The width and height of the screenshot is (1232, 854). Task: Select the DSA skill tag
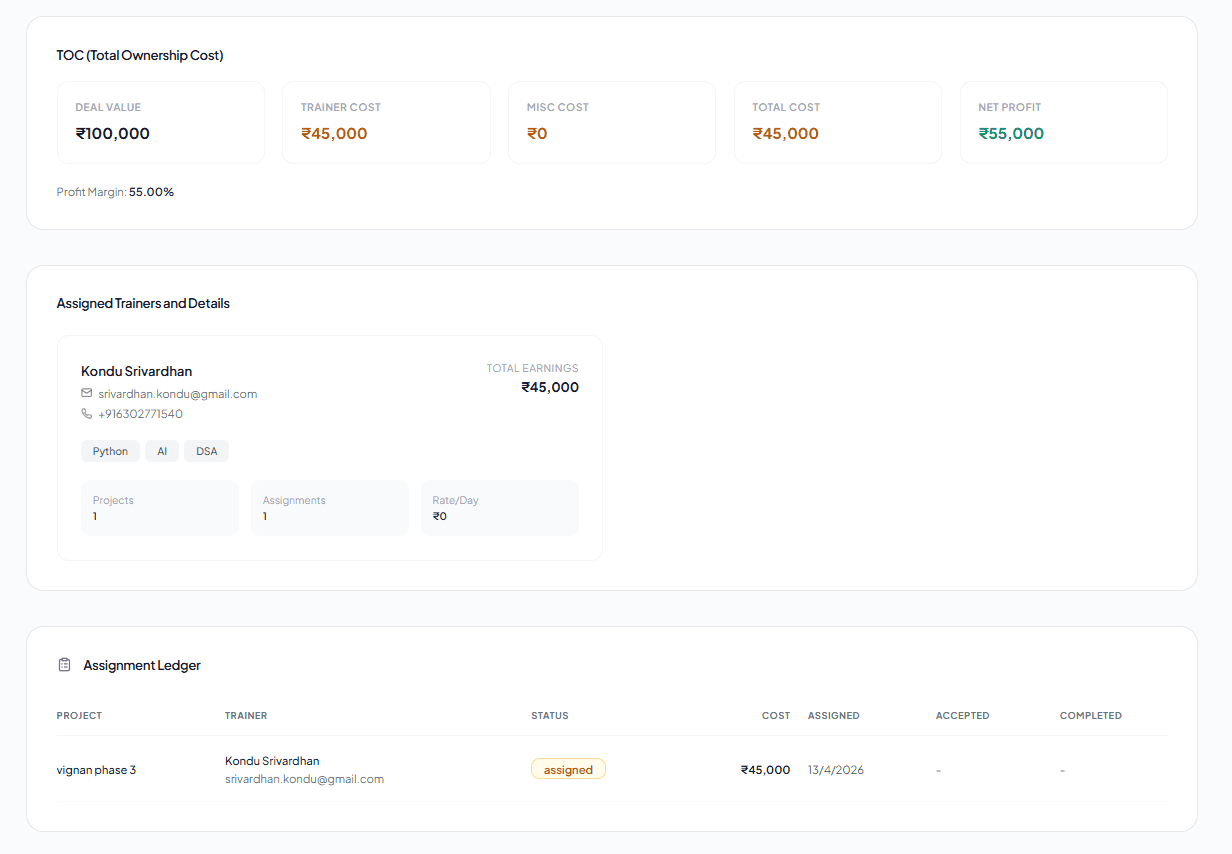pos(206,451)
